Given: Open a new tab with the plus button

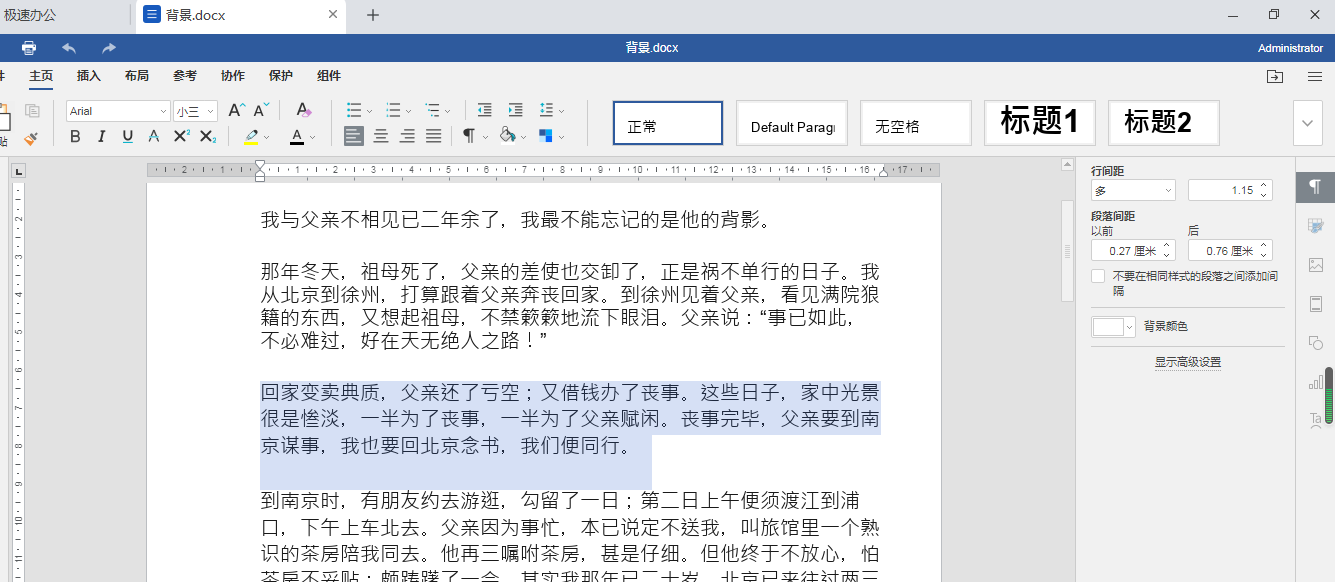Looking at the screenshot, I should point(373,15).
